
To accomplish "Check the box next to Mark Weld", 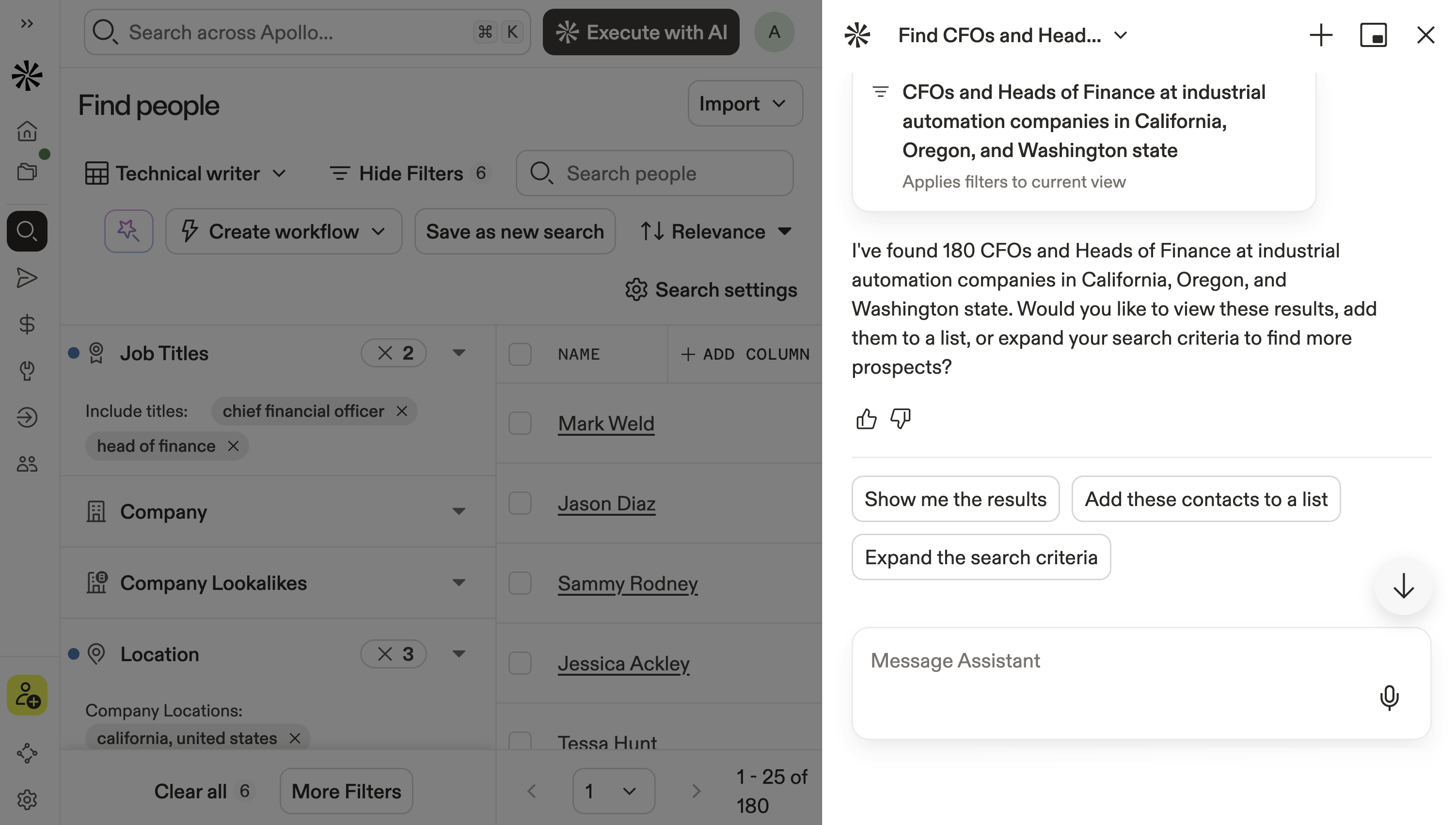I will [520, 423].
